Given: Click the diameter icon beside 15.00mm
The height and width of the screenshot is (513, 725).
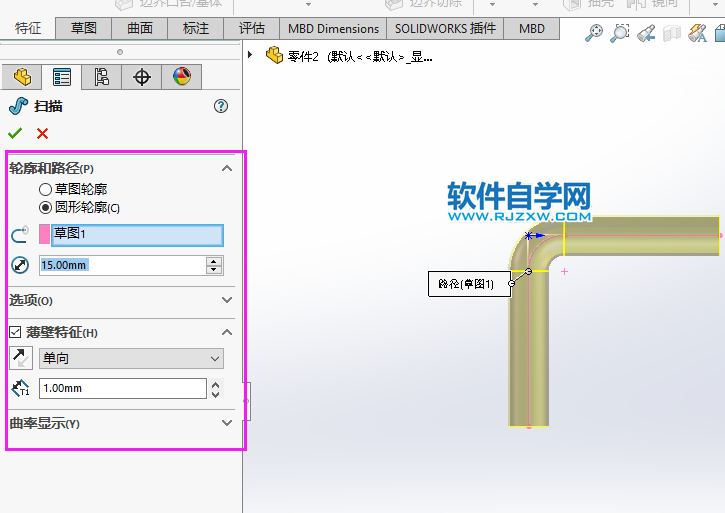Looking at the screenshot, I should pos(20,265).
